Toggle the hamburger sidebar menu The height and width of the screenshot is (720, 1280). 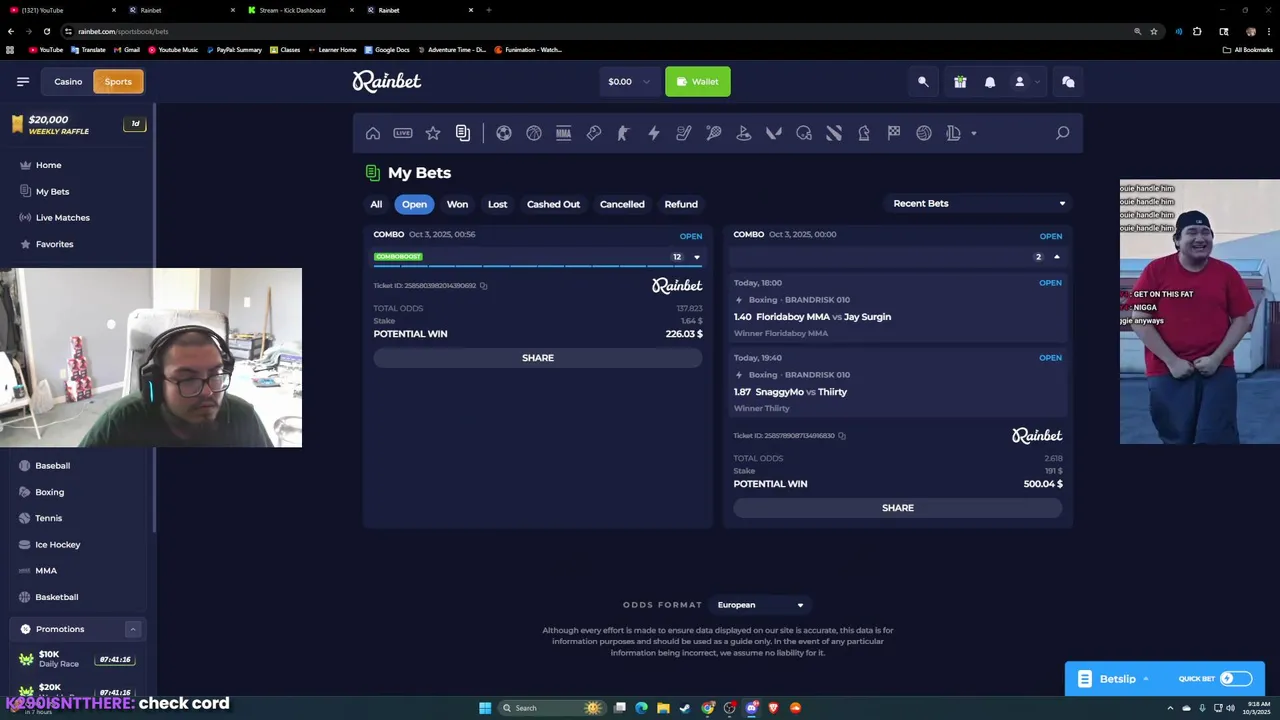click(x=23, y=82)
